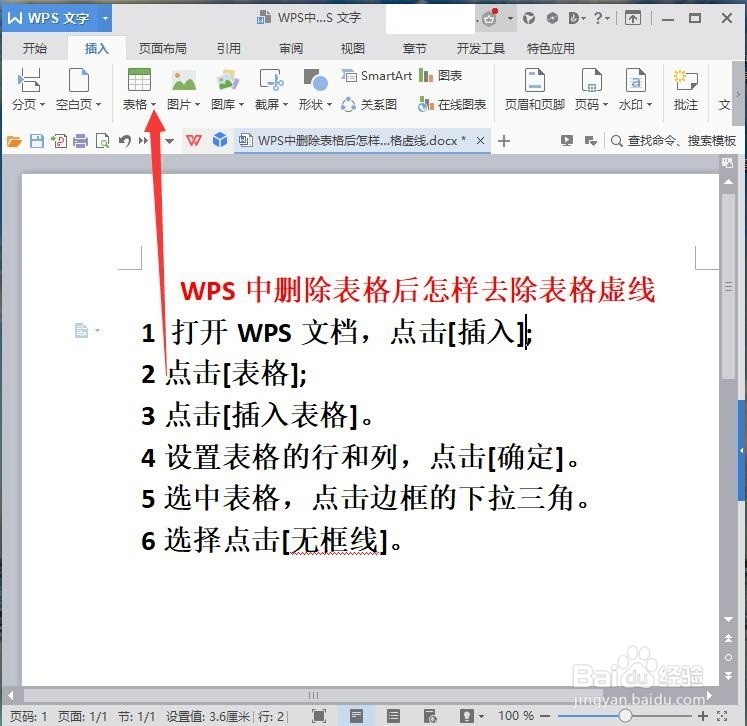This screenshot has width=747, height=726.
Task: Click the 查找命令、搜索模板 search box
Action: coord(673,141)
